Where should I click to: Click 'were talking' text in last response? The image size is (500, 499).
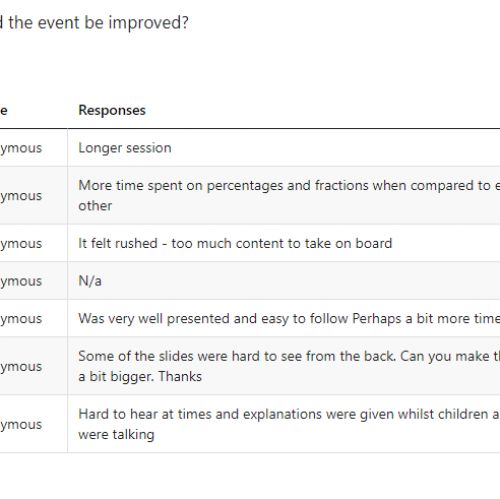click(116, 434)
